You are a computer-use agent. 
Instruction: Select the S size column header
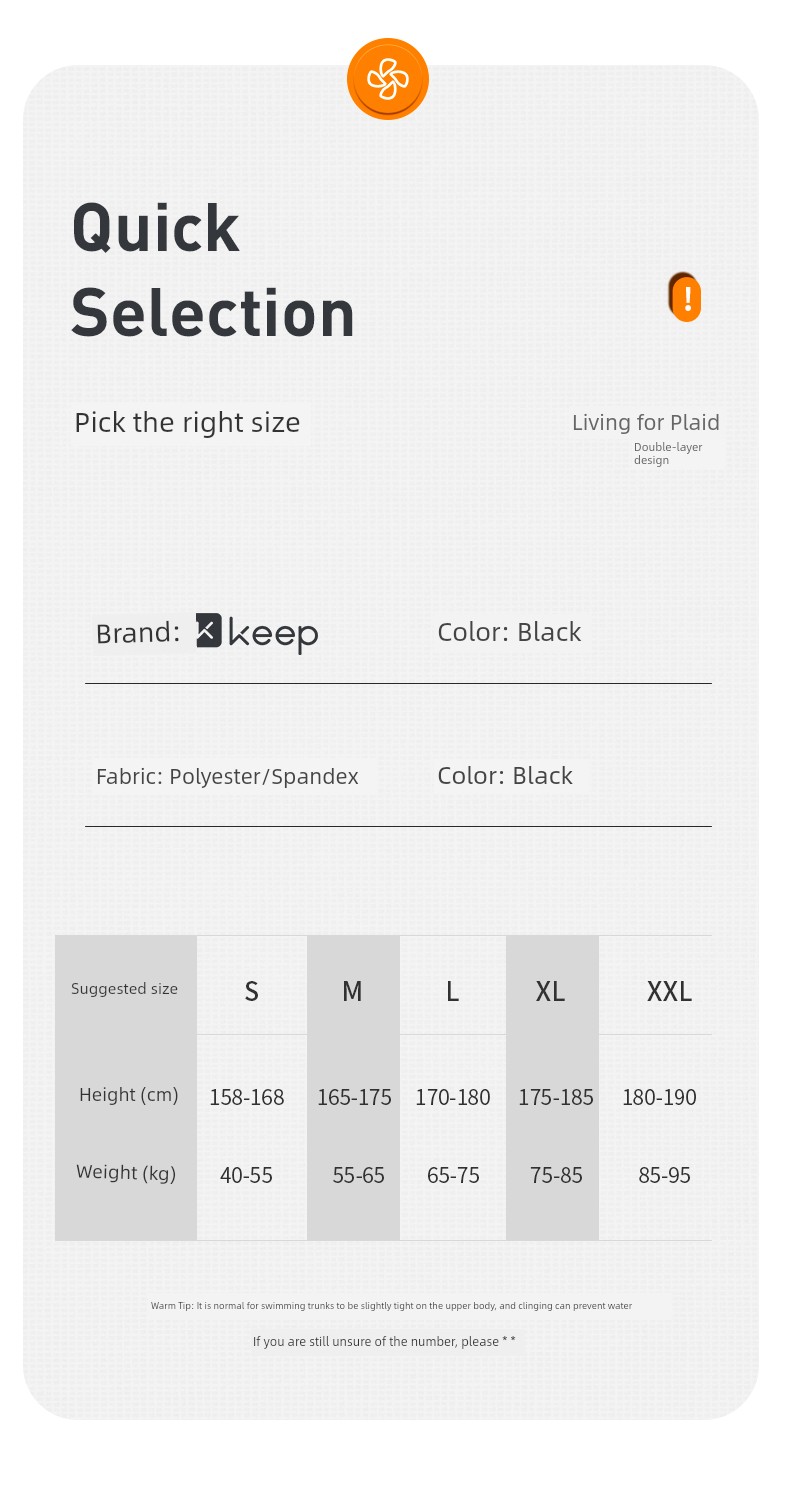(252, 991)
